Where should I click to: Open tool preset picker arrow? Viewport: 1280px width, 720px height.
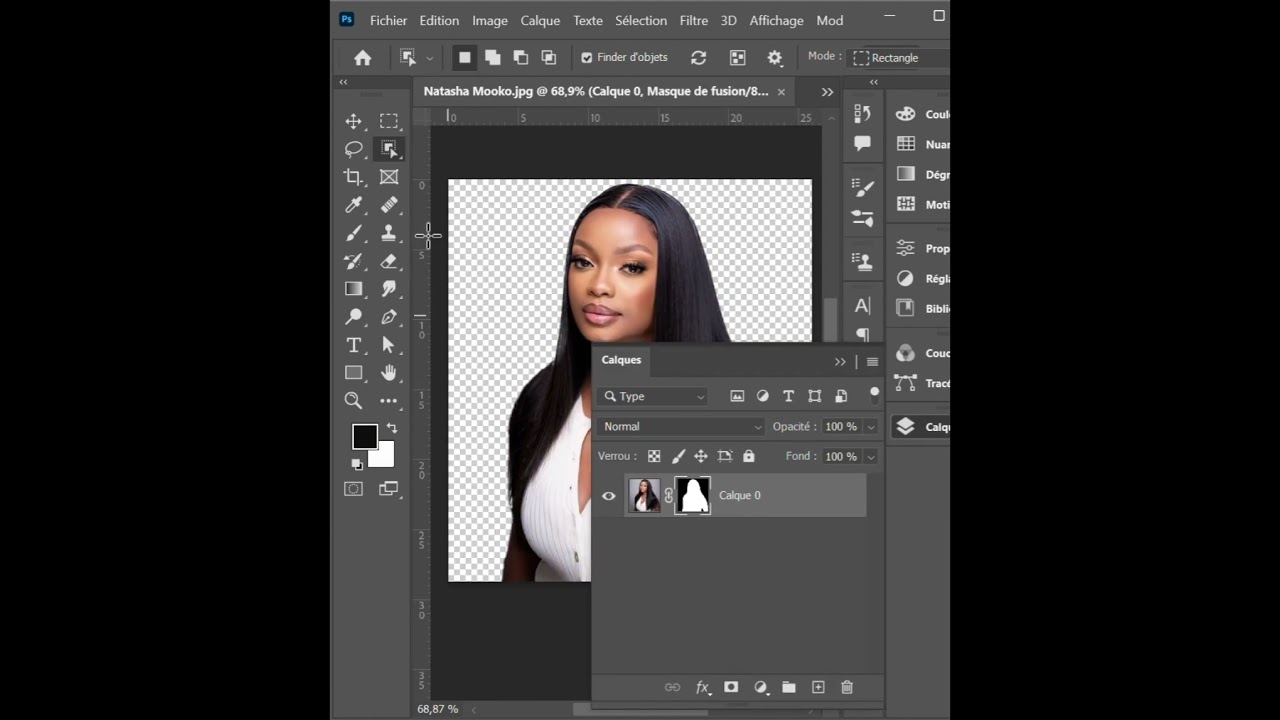pos(430,58)
